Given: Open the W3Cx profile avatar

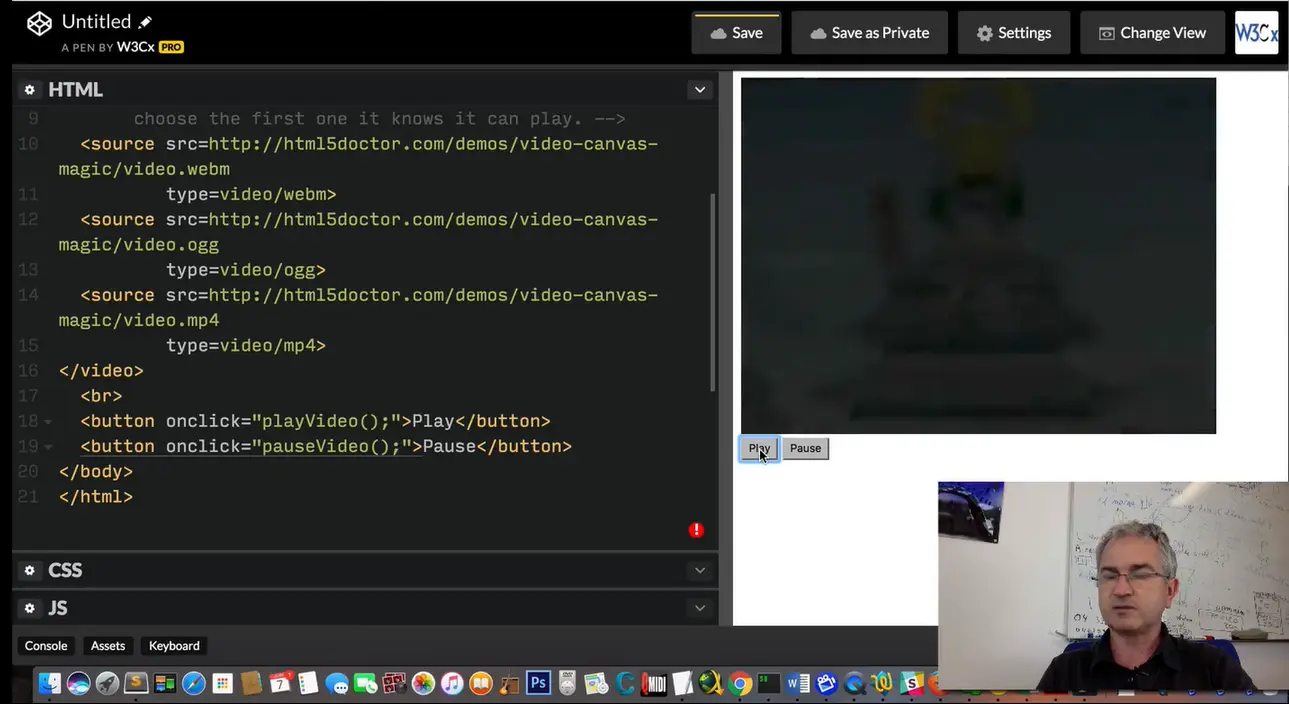Looking at the screenshot, I should pos(1257,33).
